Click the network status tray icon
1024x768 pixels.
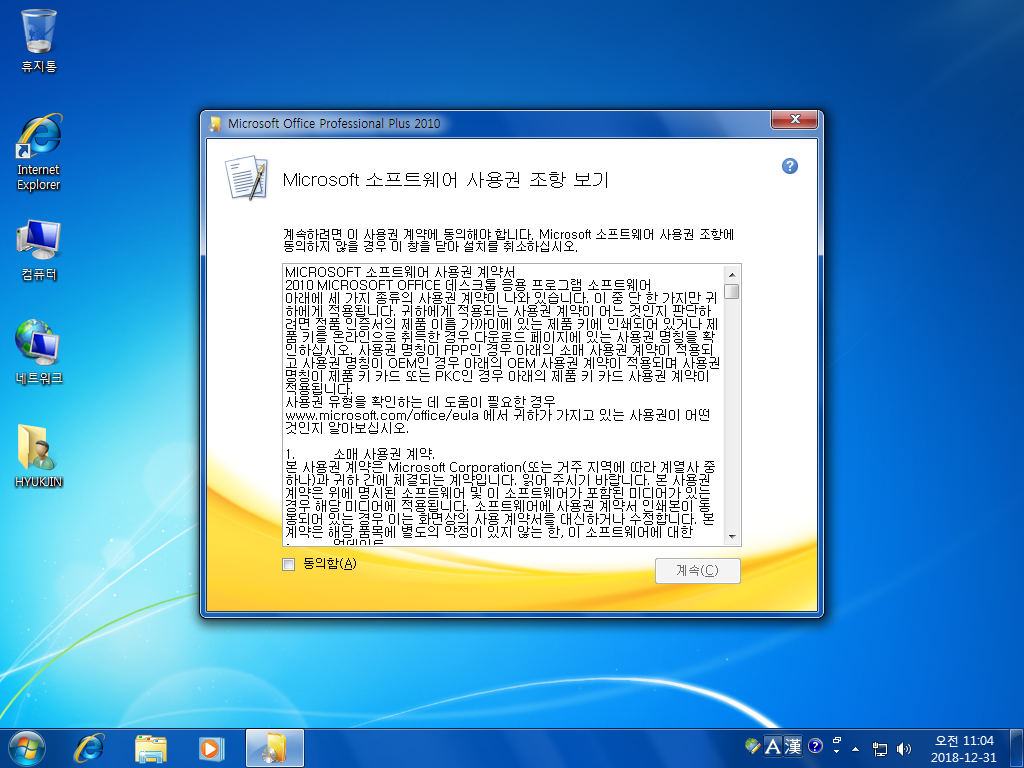pos(880,748)
